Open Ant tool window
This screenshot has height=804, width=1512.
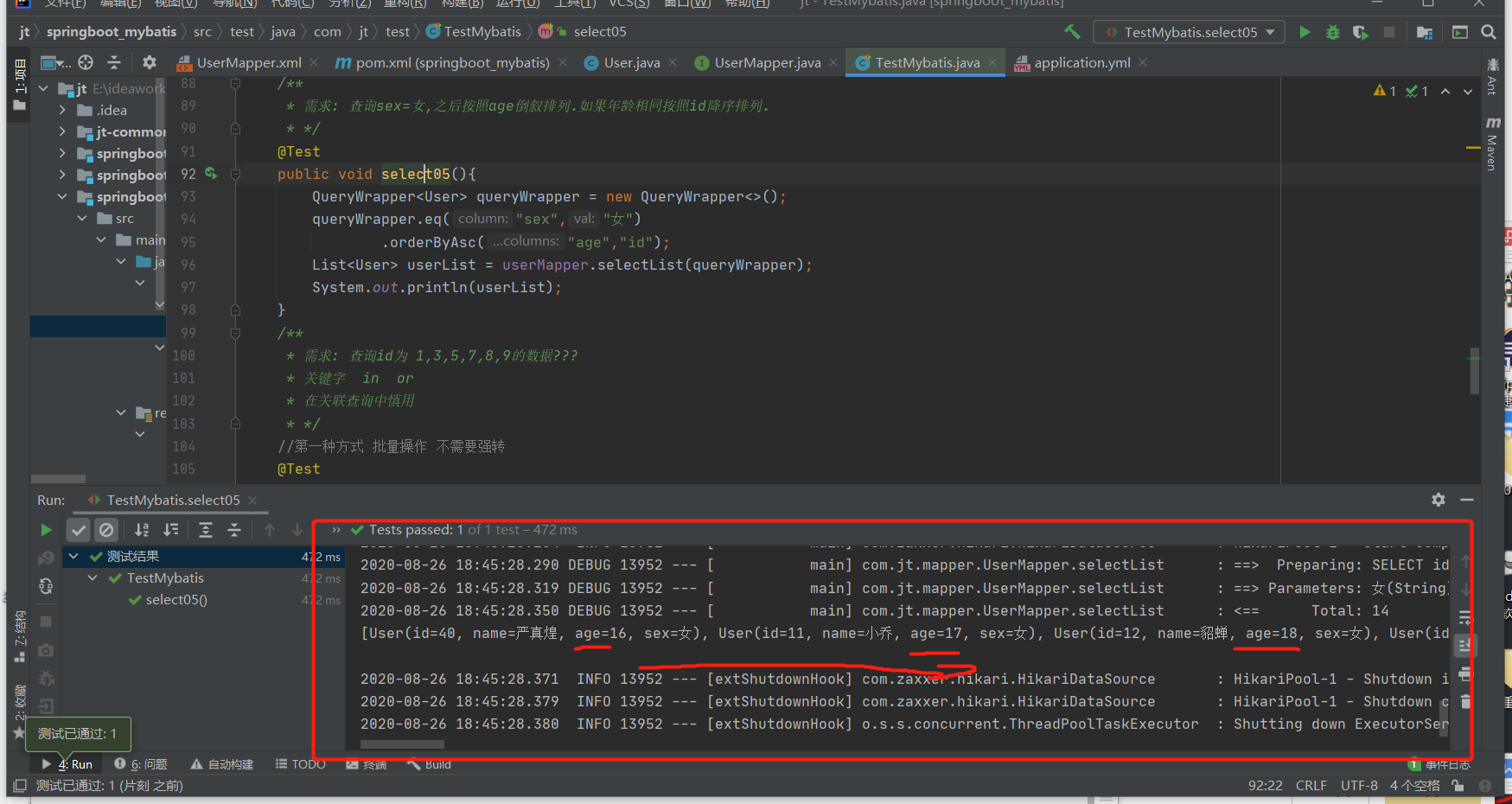1492,76
